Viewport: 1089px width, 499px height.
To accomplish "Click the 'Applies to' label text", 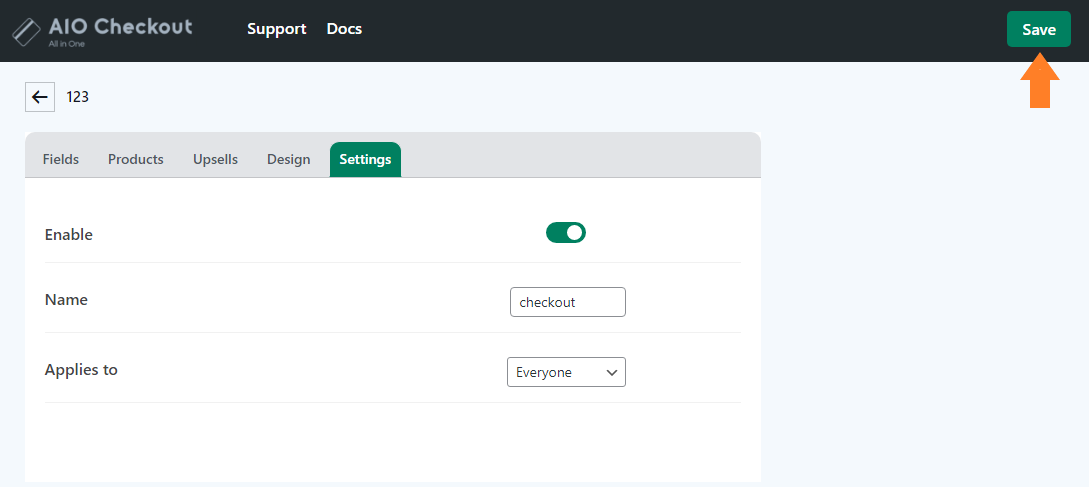I will [x=81, y=370].
